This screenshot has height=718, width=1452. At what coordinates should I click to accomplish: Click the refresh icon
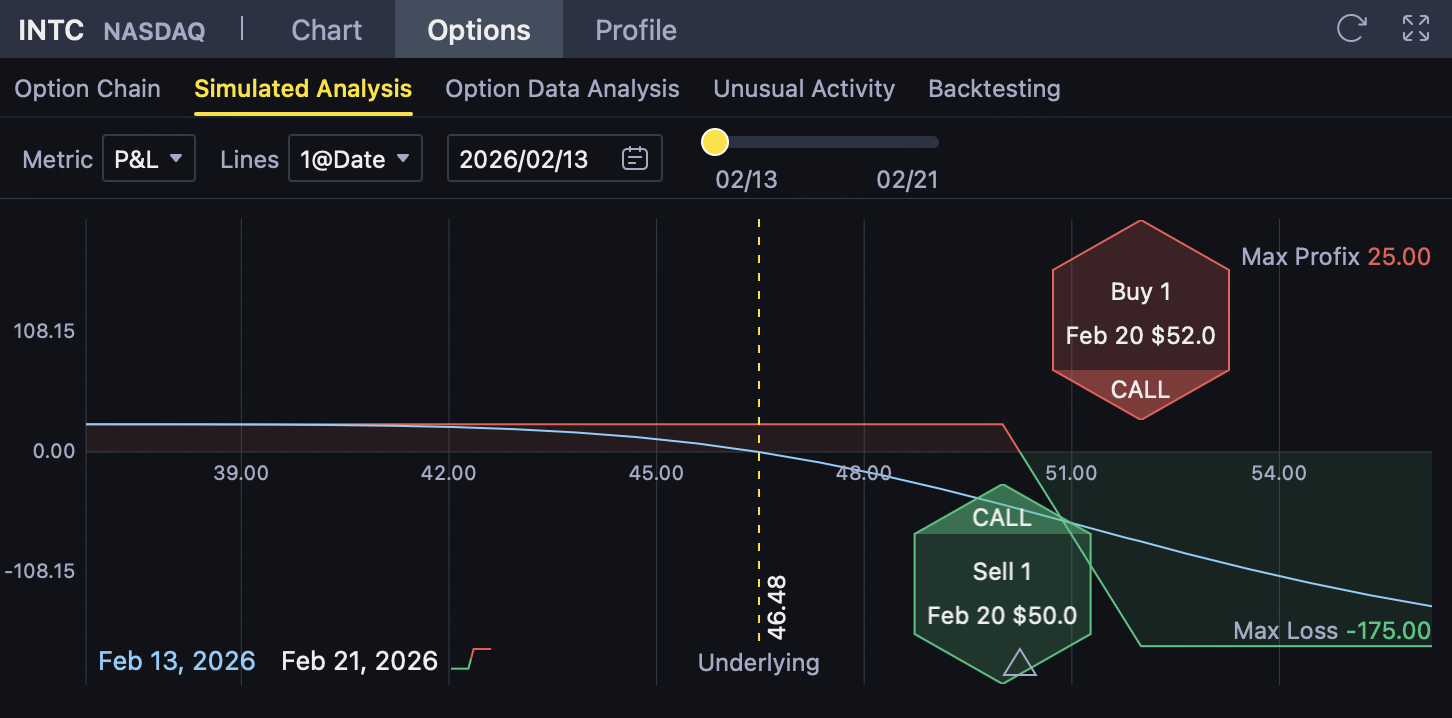[x=1351, y=29]
